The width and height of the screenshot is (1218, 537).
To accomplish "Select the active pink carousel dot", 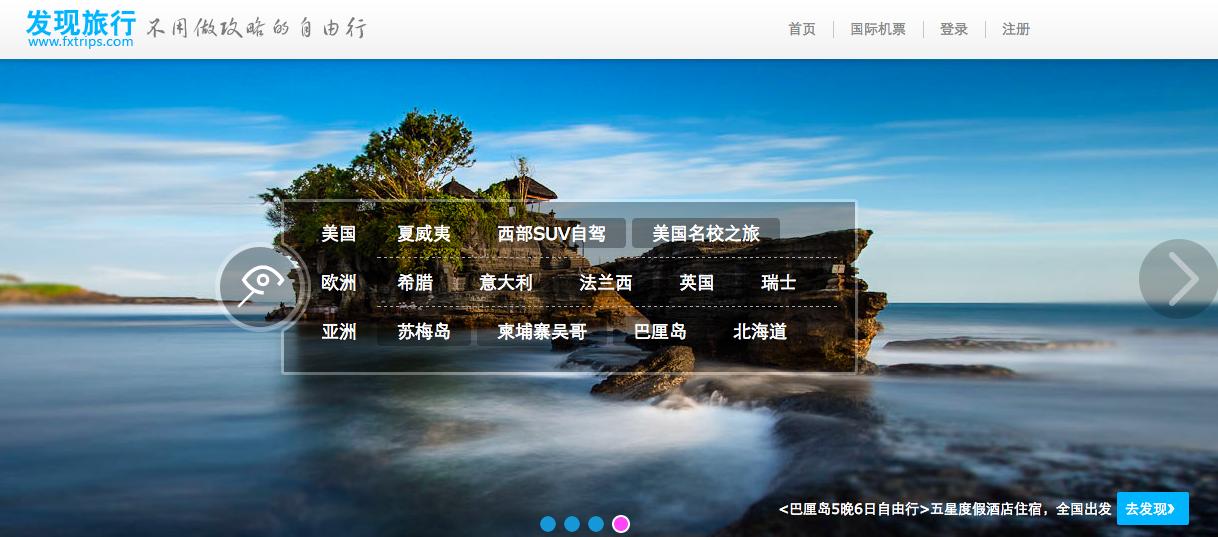I will click(621, 524).
